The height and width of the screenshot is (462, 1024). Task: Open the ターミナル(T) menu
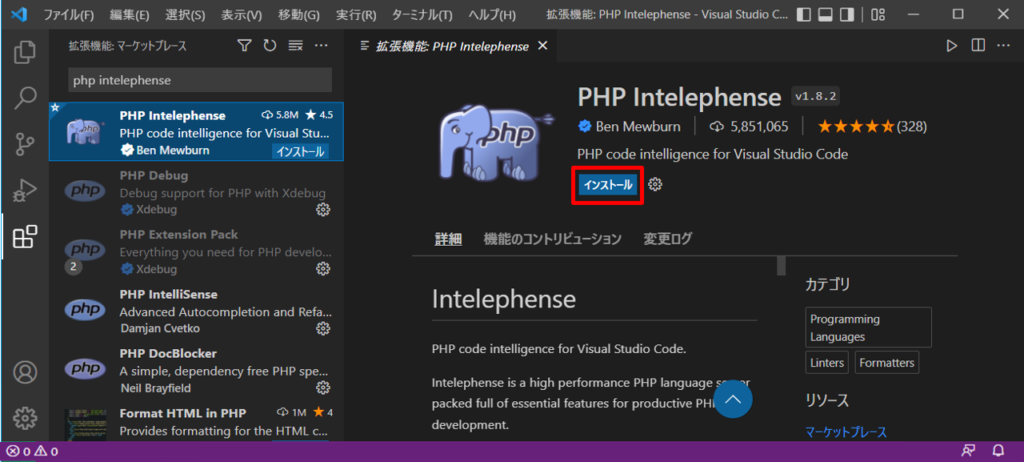[x=422, y=14]
